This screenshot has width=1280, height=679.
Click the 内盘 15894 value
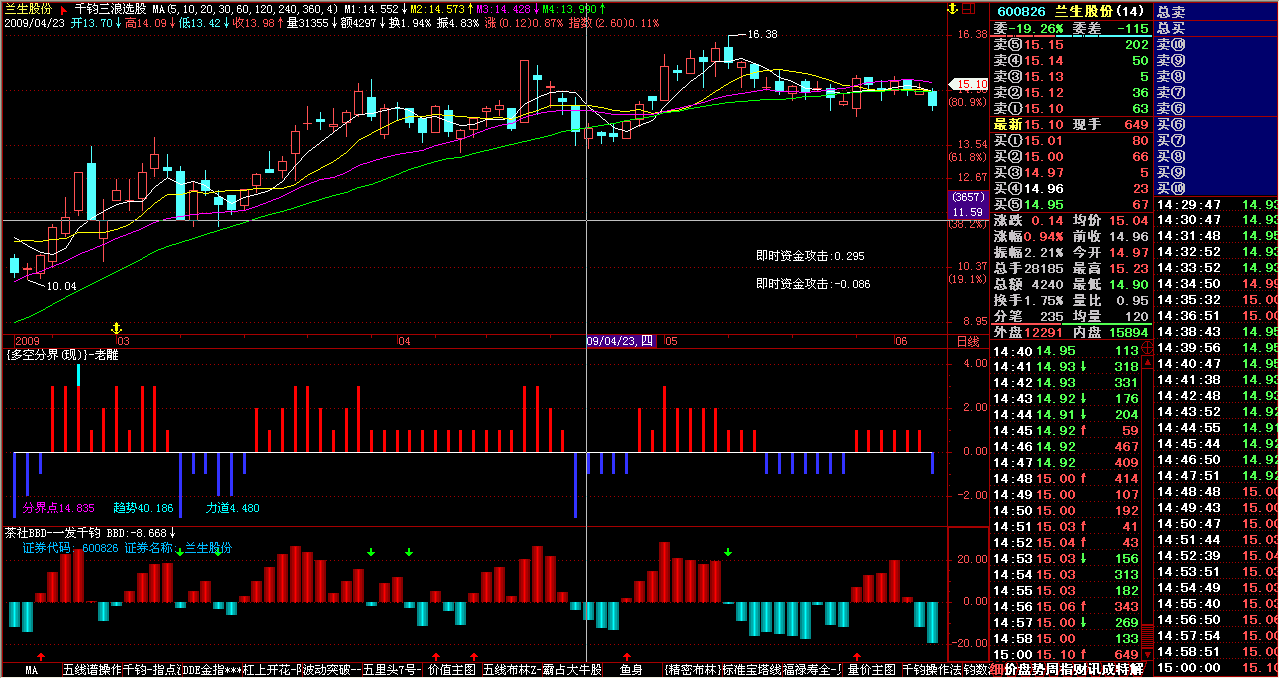click(x=1129, y=332)
